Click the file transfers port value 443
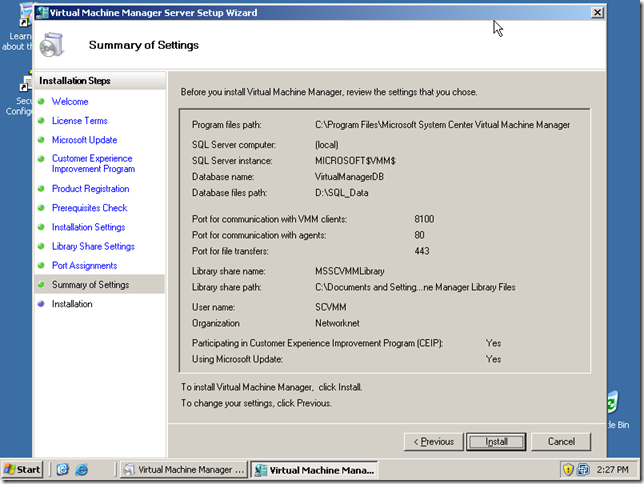The image size is (644, 484). [x=422, y=251]
